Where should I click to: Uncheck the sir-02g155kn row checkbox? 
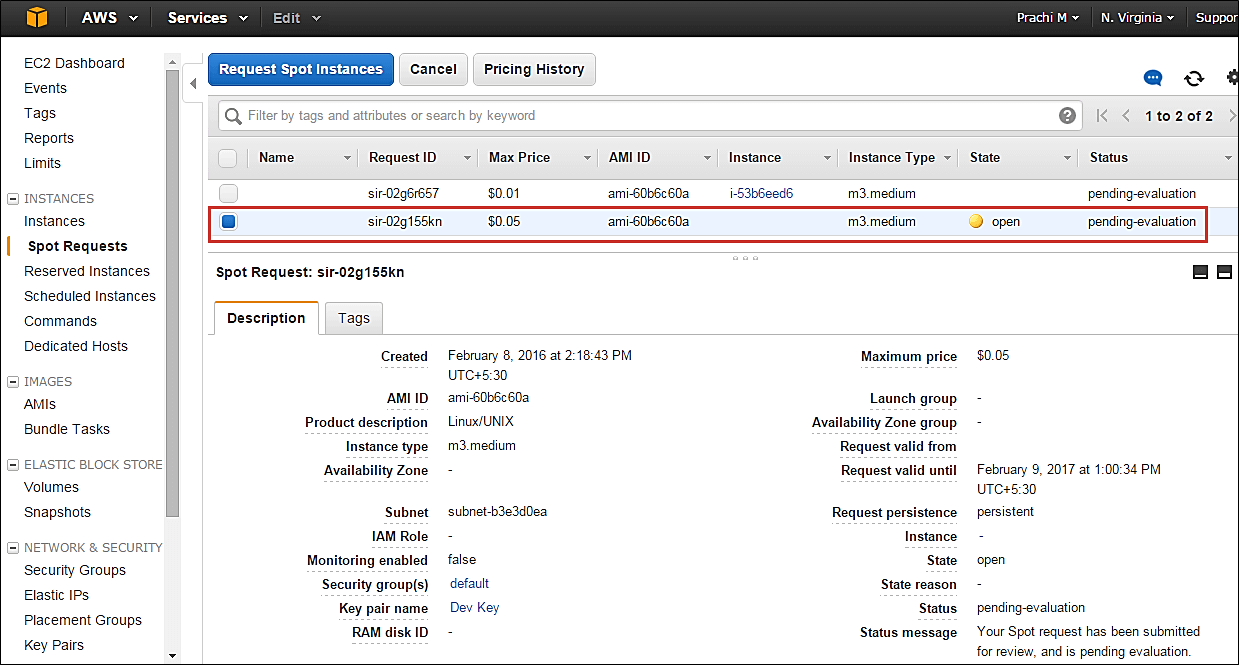(x=229, y=221)
